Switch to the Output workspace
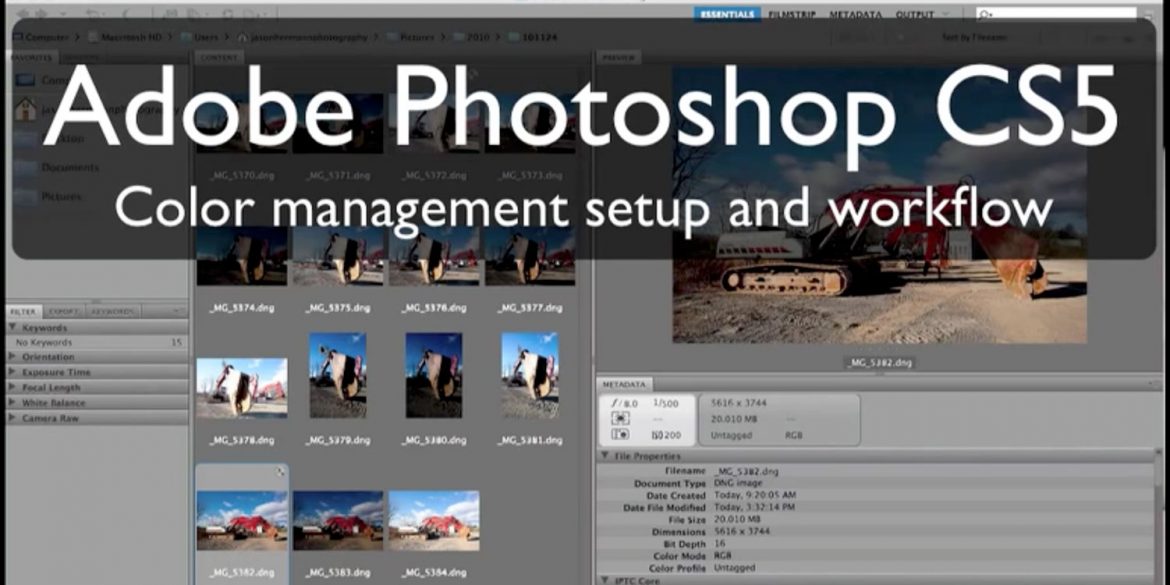This screenshot has height=585, width=1170. pyautogui.click(x=915, y=14)
